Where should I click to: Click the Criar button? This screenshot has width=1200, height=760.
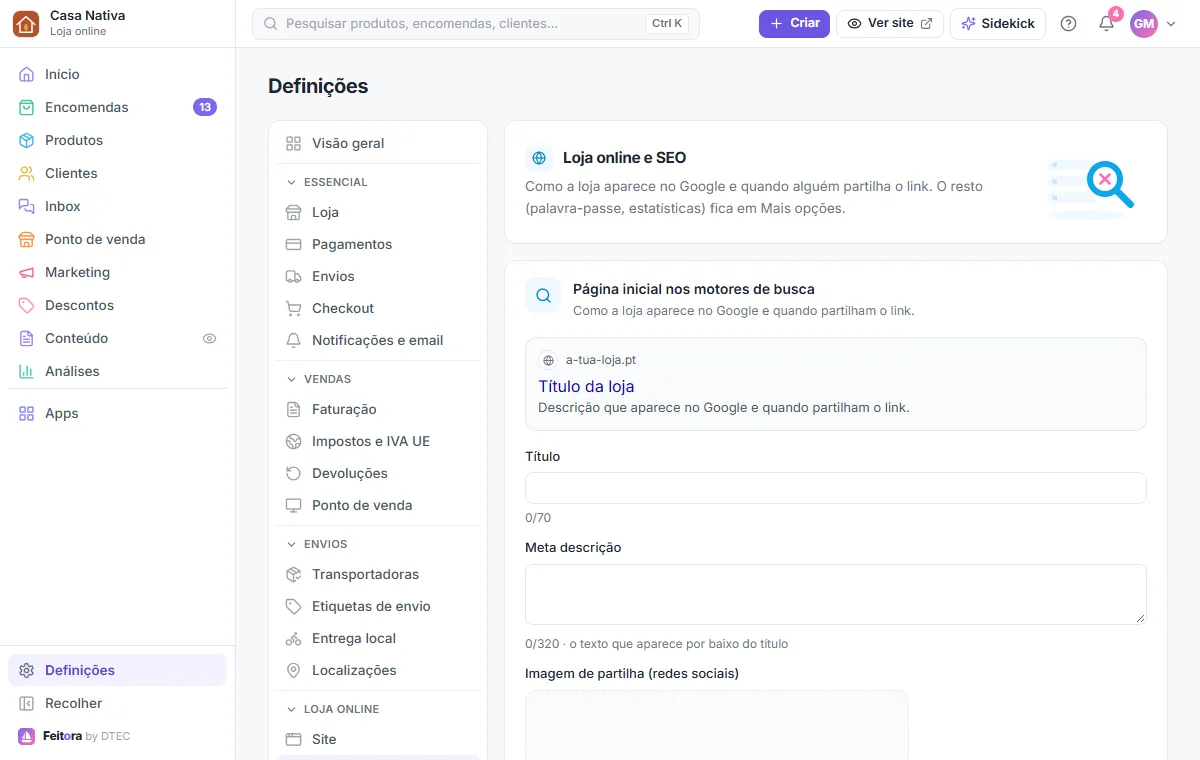click(x=794, y=23)
